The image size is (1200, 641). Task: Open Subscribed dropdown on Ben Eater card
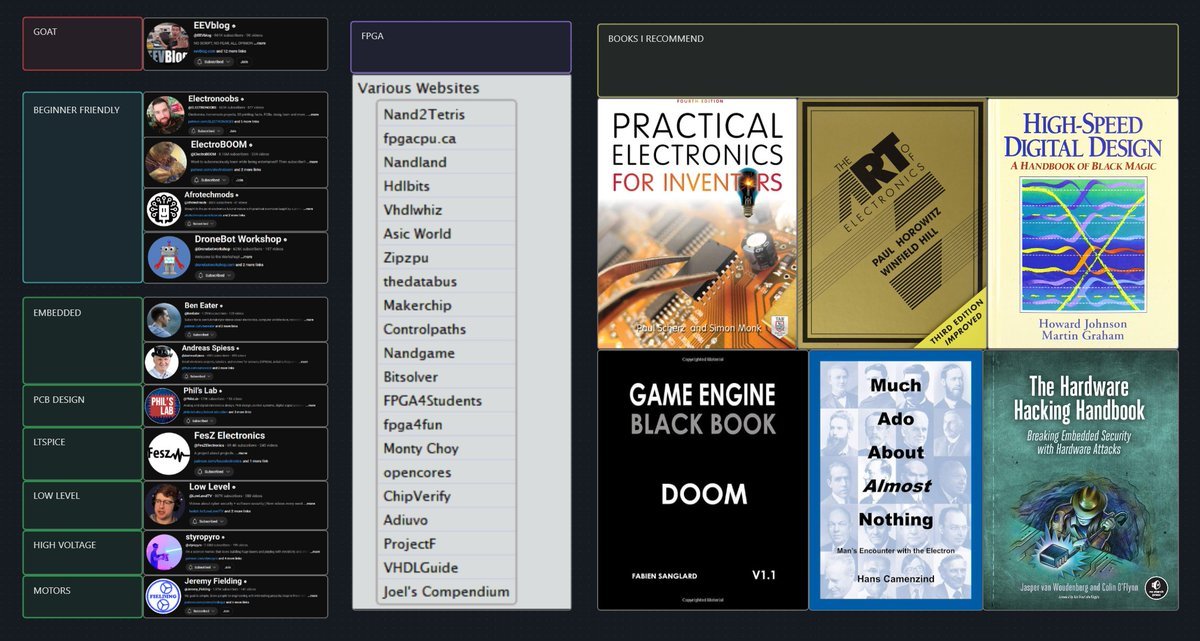pyautogui.click(x=201, y=335)
